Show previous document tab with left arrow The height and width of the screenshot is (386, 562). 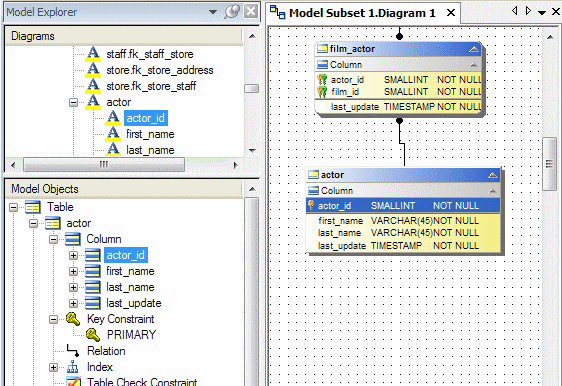(x=515, y=11)
